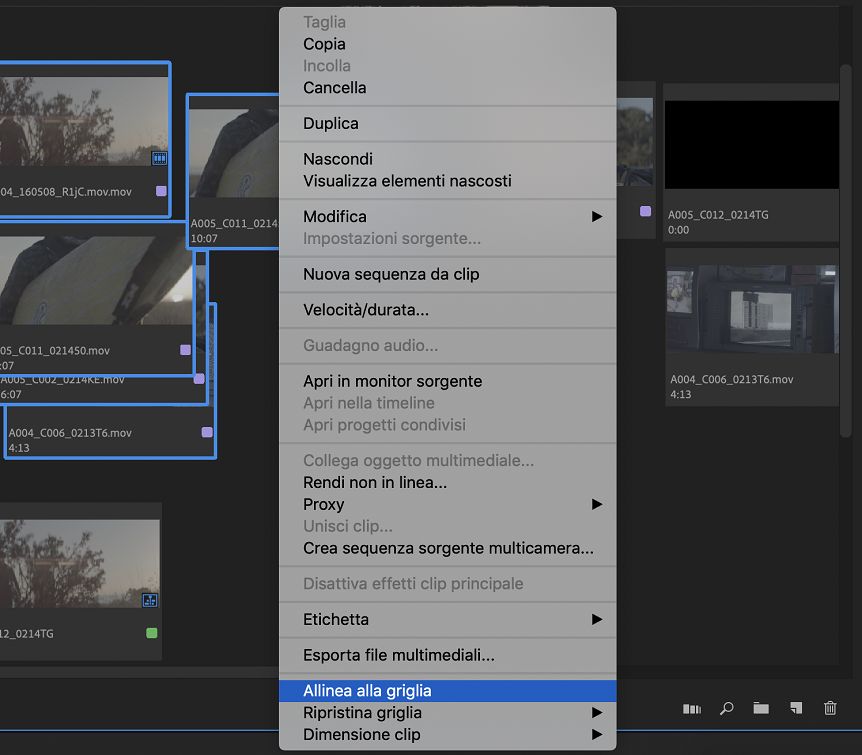
Task: Click the filmstrip badge on R1jC.mov.mov thumbnail
Action: pos(159,158)
